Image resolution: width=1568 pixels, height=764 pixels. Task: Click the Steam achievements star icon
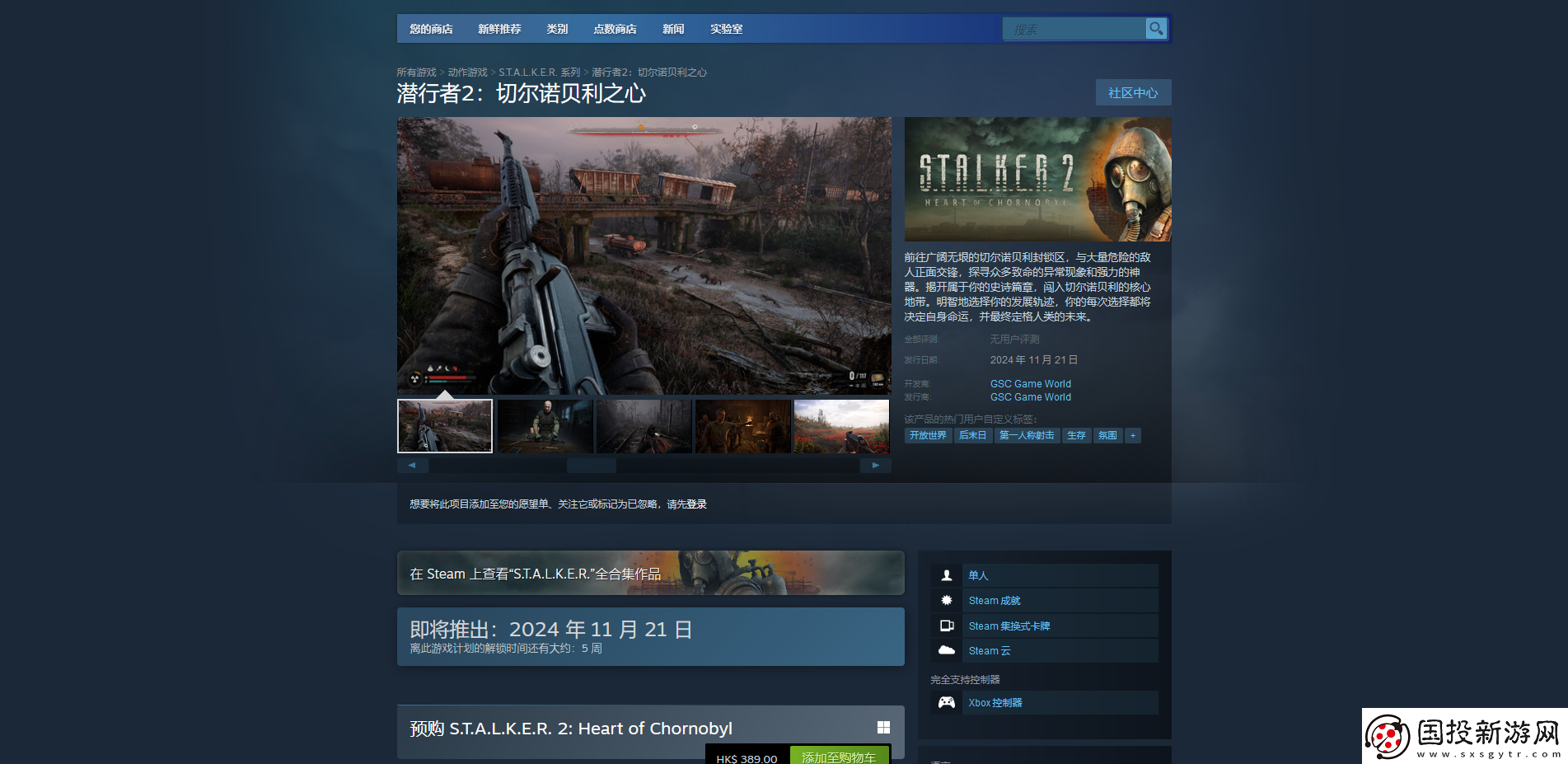click(947, 601)
